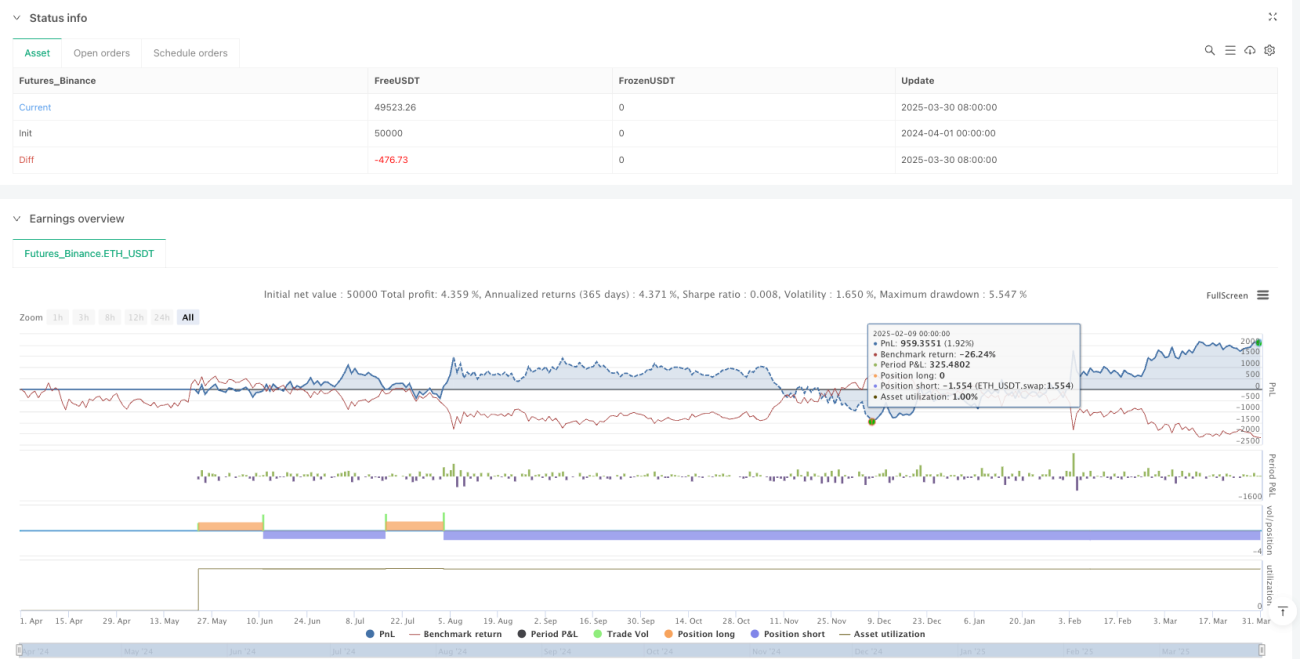Toggle the Position short legend entry
The height and width of the screenshot is (659, 1300).
pos(786,634)
